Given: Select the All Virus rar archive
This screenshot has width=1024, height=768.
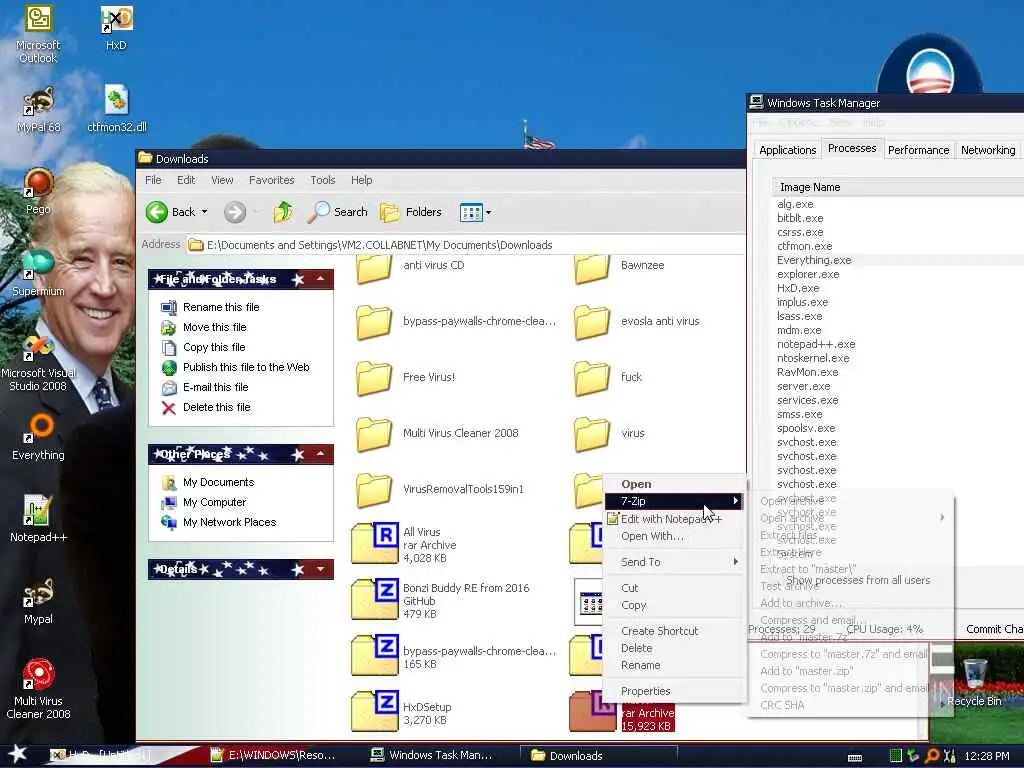Looking at the screenshot, I should coord(404,544).
